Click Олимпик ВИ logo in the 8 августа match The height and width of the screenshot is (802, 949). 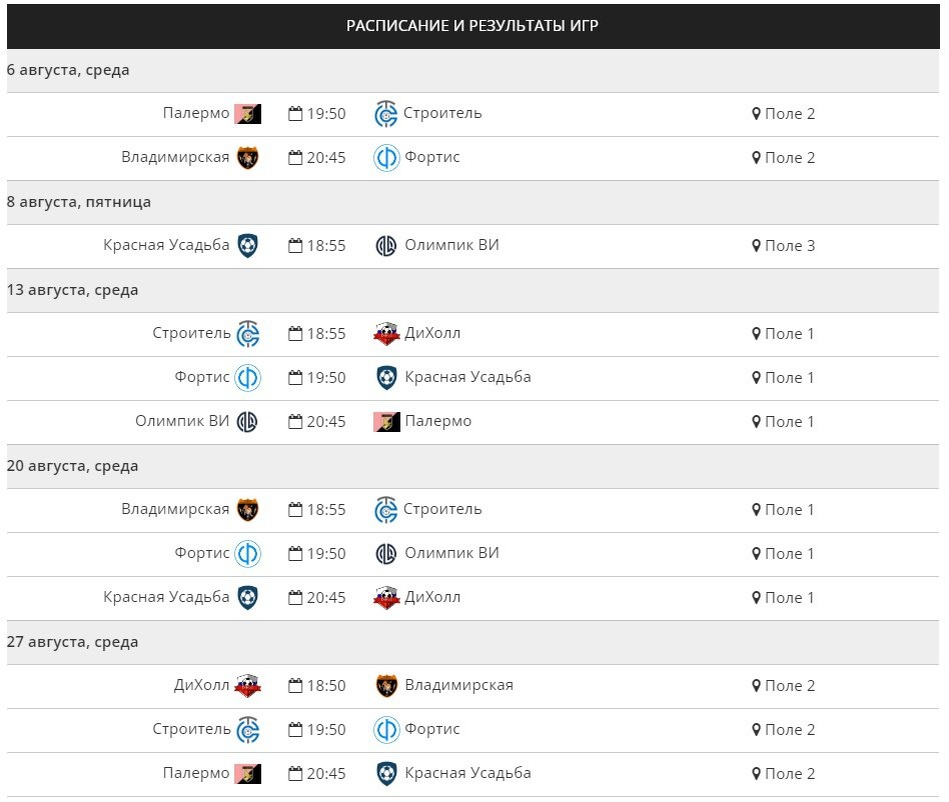pos(386,246)
